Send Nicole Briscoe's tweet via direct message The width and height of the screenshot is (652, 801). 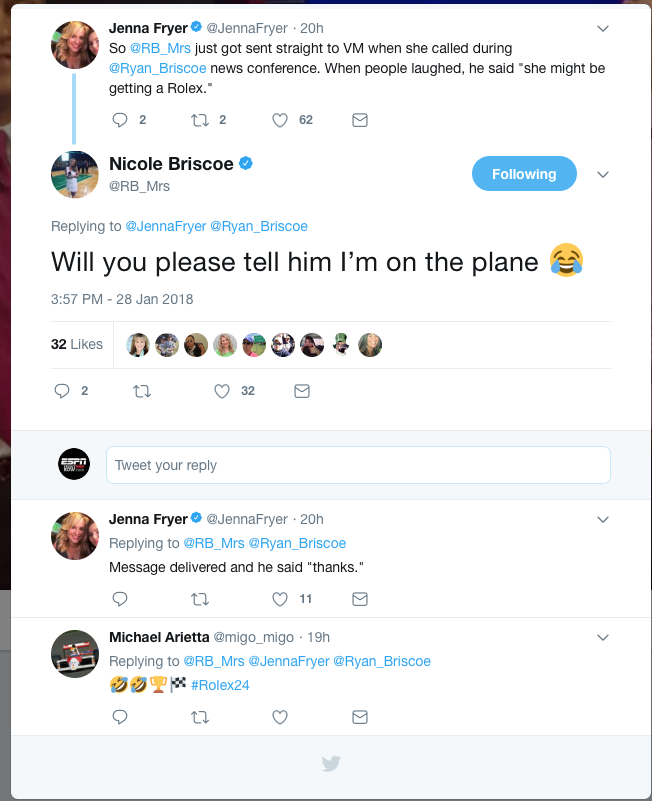coord(302,392)
